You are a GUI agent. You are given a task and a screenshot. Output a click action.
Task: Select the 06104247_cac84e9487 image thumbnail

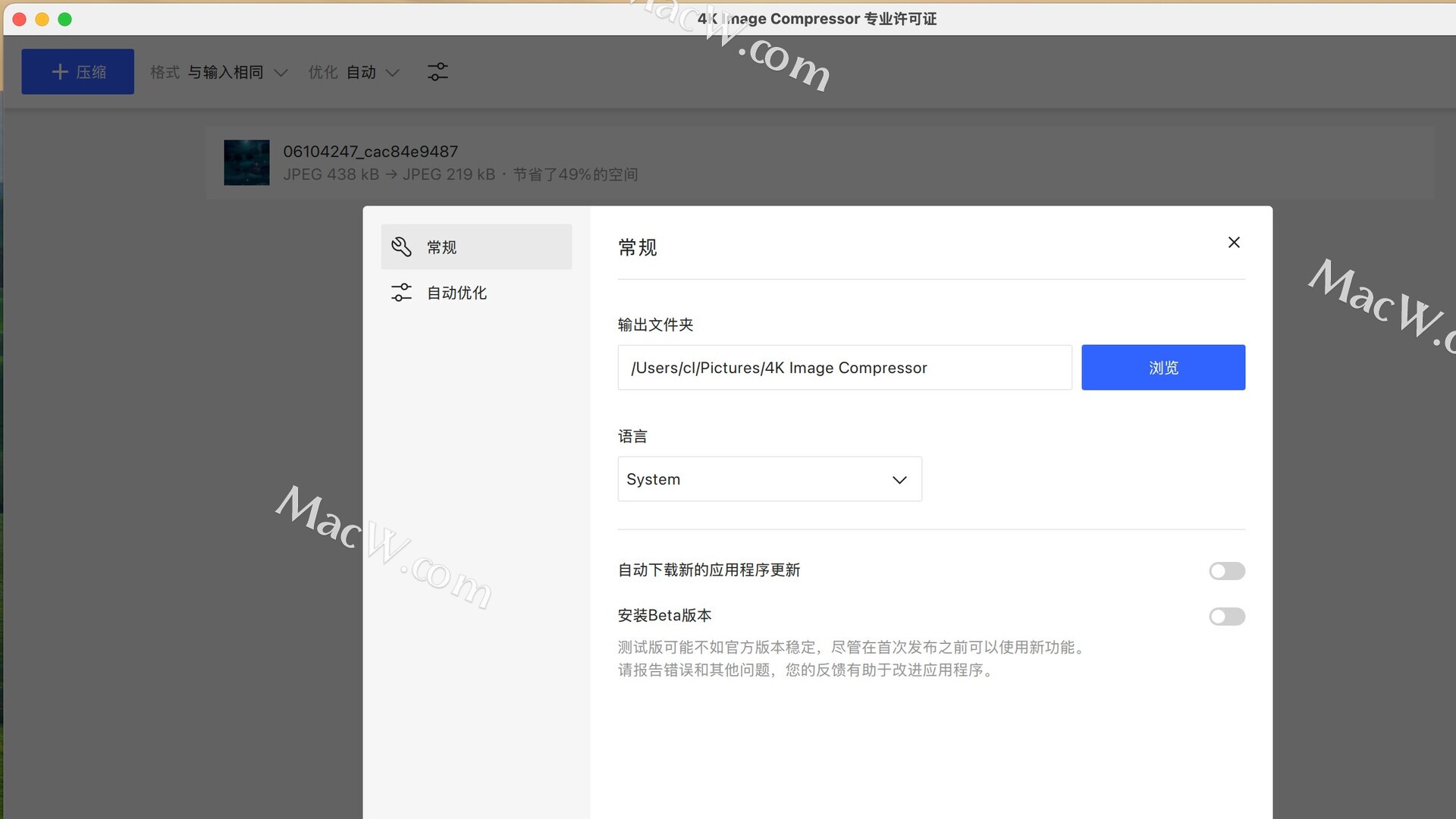pos(246,162)
